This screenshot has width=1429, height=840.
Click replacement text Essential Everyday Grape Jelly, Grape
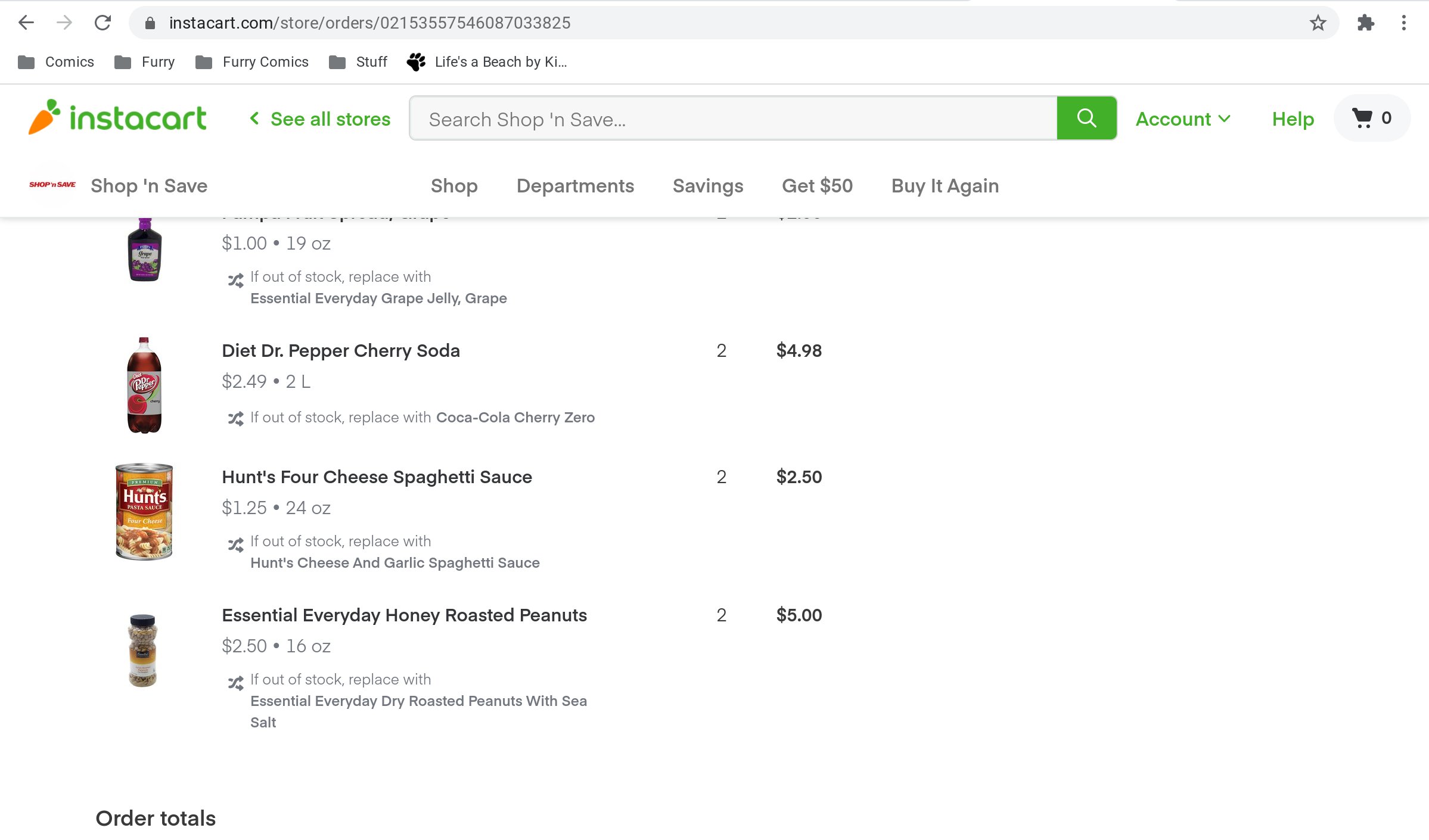pos(378,298)
